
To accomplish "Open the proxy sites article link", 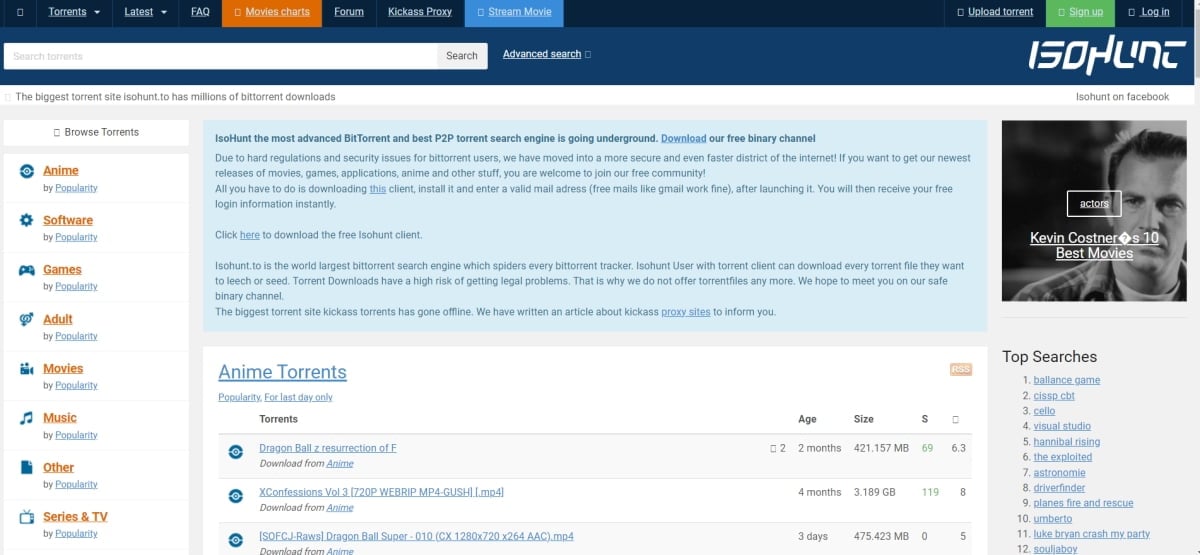I will 686,311.
